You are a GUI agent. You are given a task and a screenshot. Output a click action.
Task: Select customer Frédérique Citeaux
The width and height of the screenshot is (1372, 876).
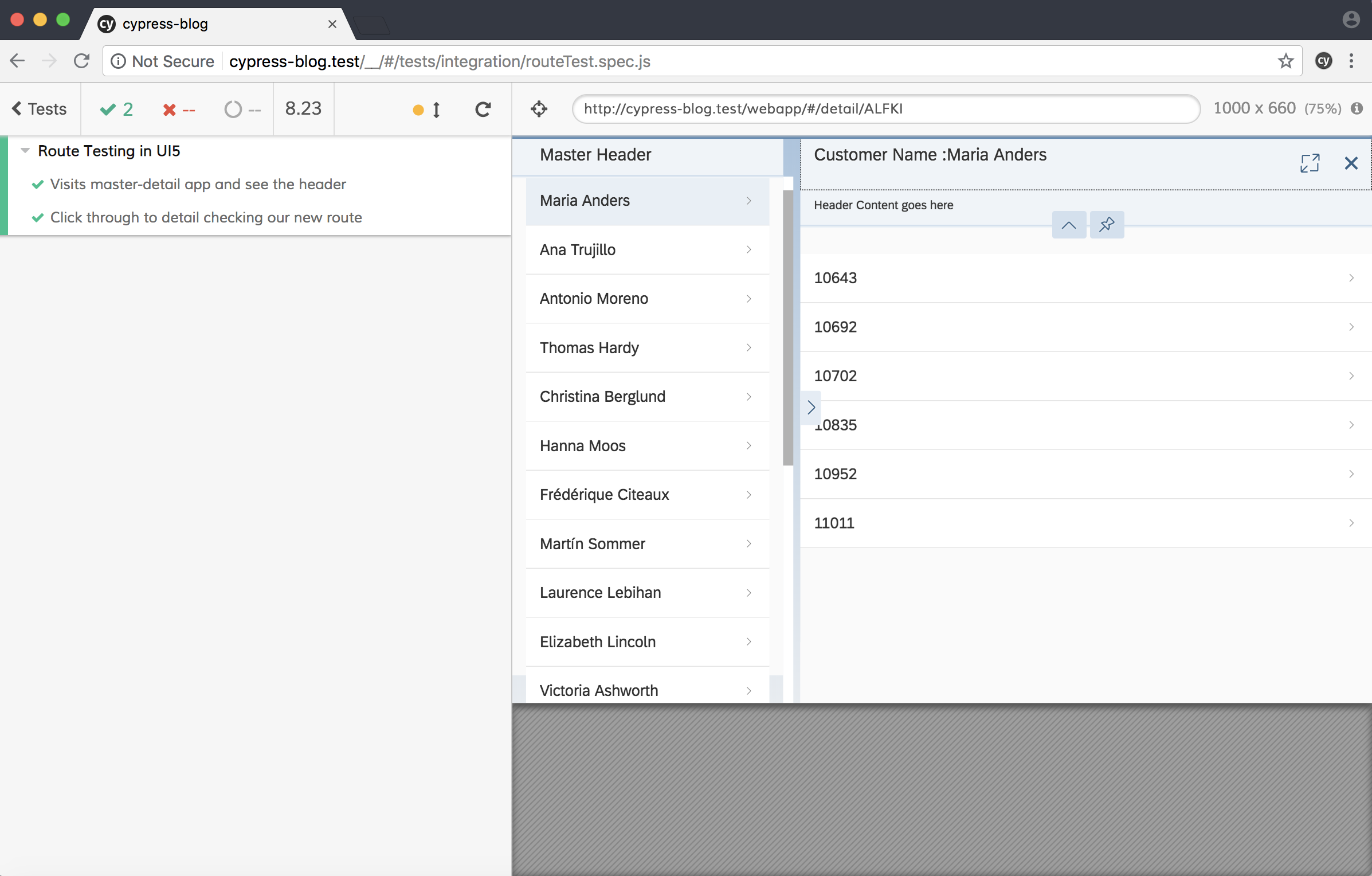tap(647, 495)
